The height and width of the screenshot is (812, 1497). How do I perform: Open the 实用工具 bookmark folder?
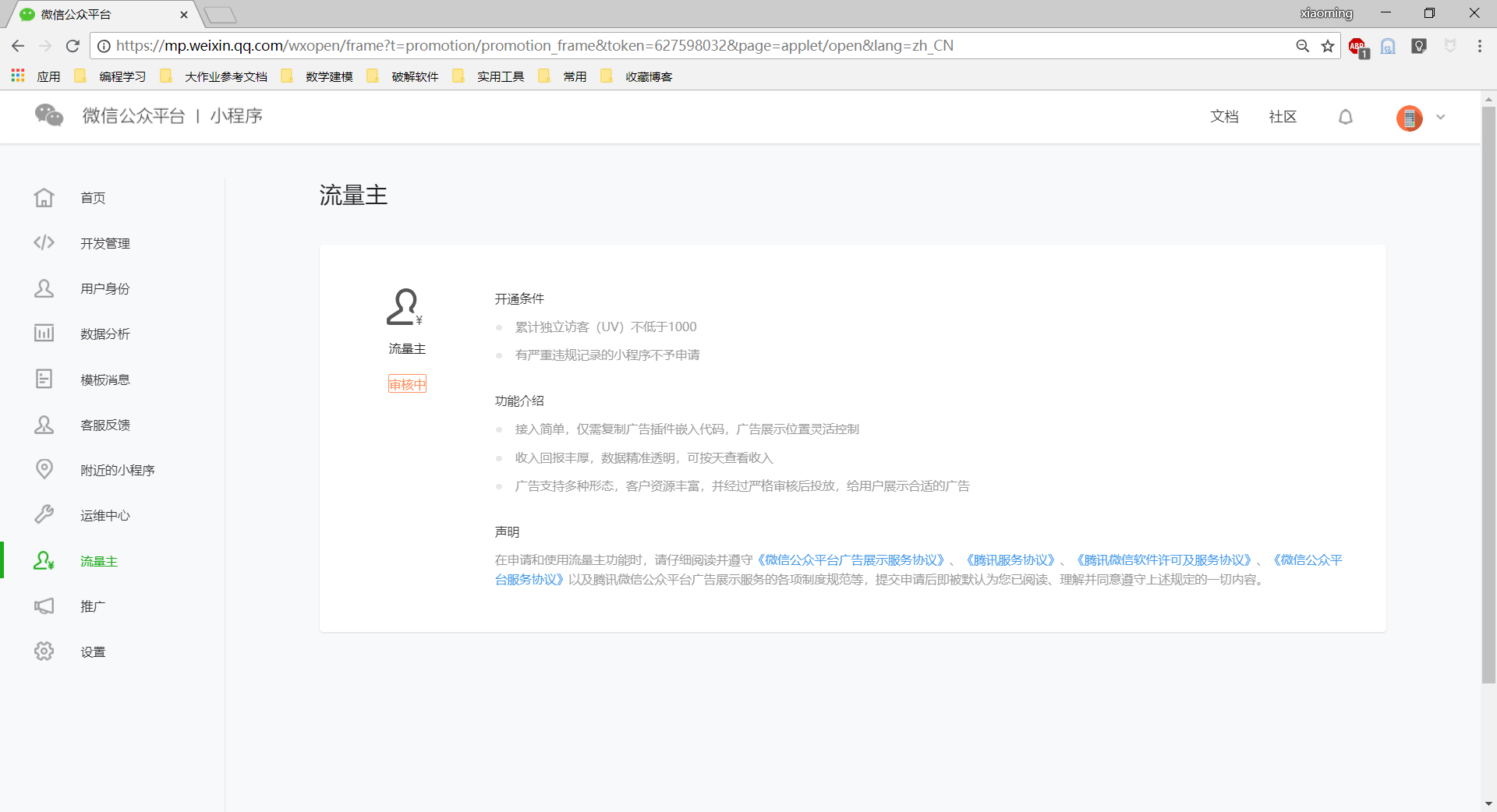click(488, 76)
